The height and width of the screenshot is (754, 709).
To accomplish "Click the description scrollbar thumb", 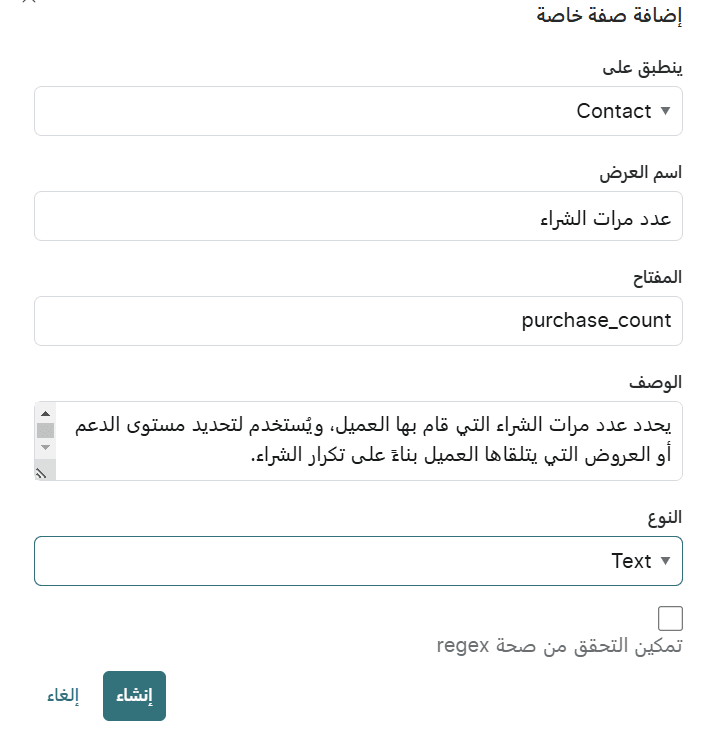I will click(45, 430).
